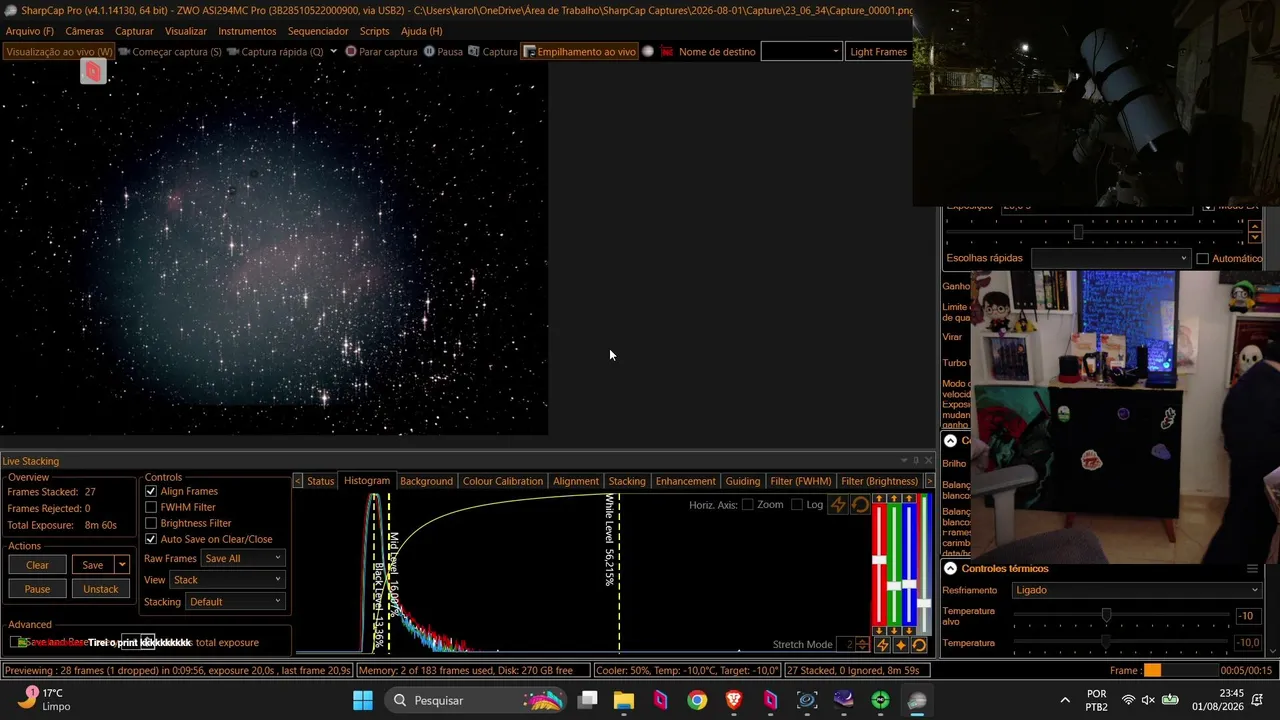Adjust the Temperatura alvo slider
Screen dimensions: 1280x720
coord(1106,615)
